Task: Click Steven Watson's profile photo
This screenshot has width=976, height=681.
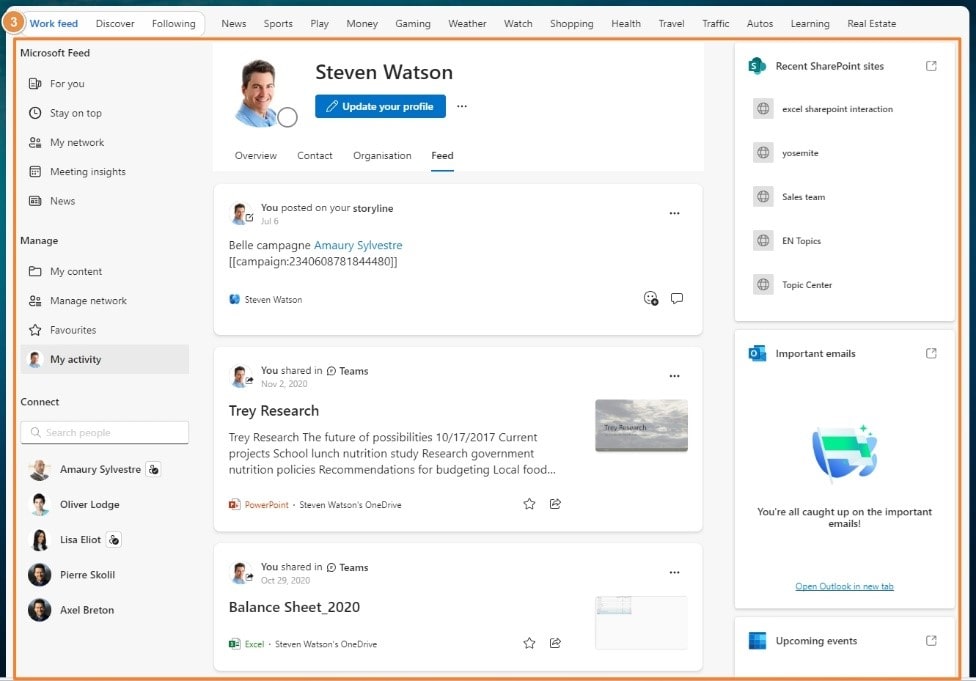Action: 260,93
